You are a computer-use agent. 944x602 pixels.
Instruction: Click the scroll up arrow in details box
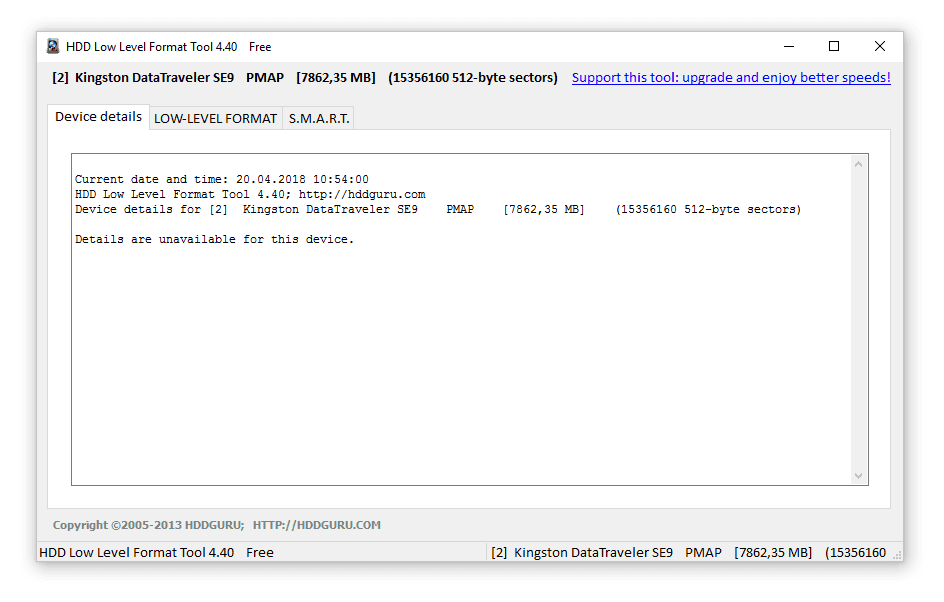[859, 164]
